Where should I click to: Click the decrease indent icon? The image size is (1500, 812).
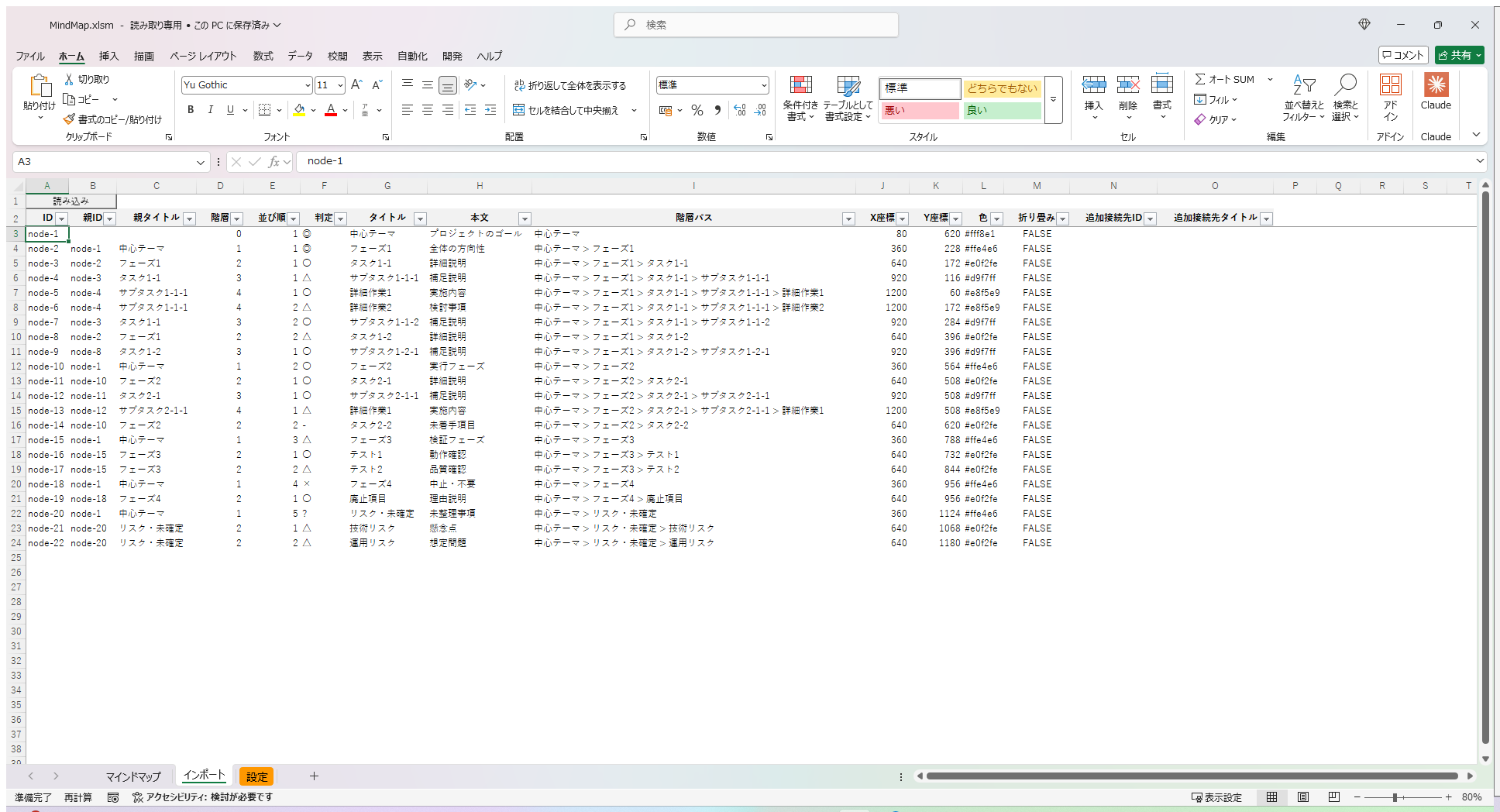(x=470, y=110)
